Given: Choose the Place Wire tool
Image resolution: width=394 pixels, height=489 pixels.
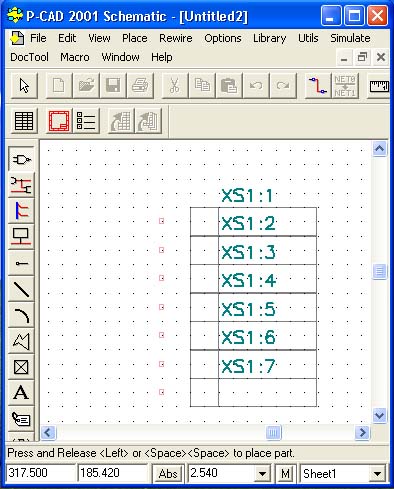Looking at the screenshot, I should click(x=21, y=185).
